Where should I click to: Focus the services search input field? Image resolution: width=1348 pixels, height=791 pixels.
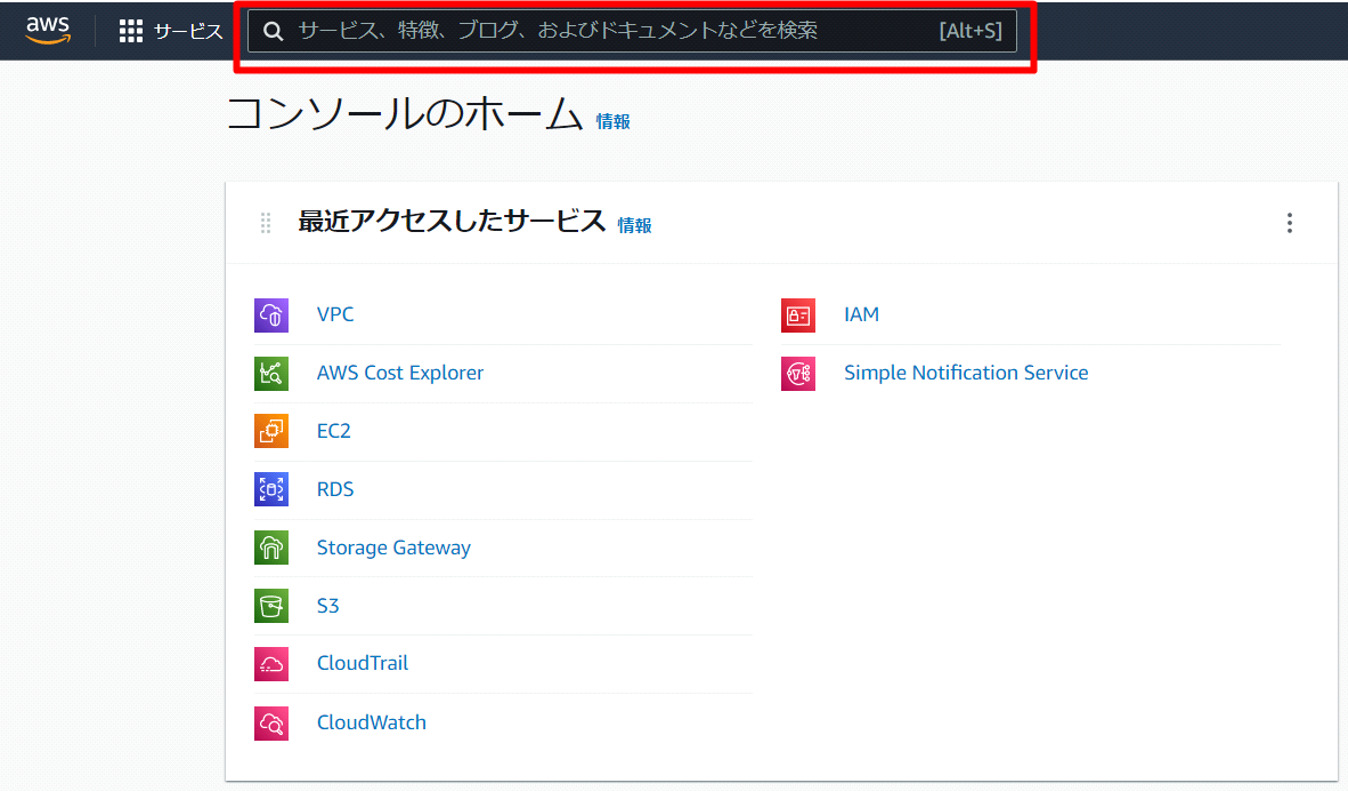coord(632,31)
